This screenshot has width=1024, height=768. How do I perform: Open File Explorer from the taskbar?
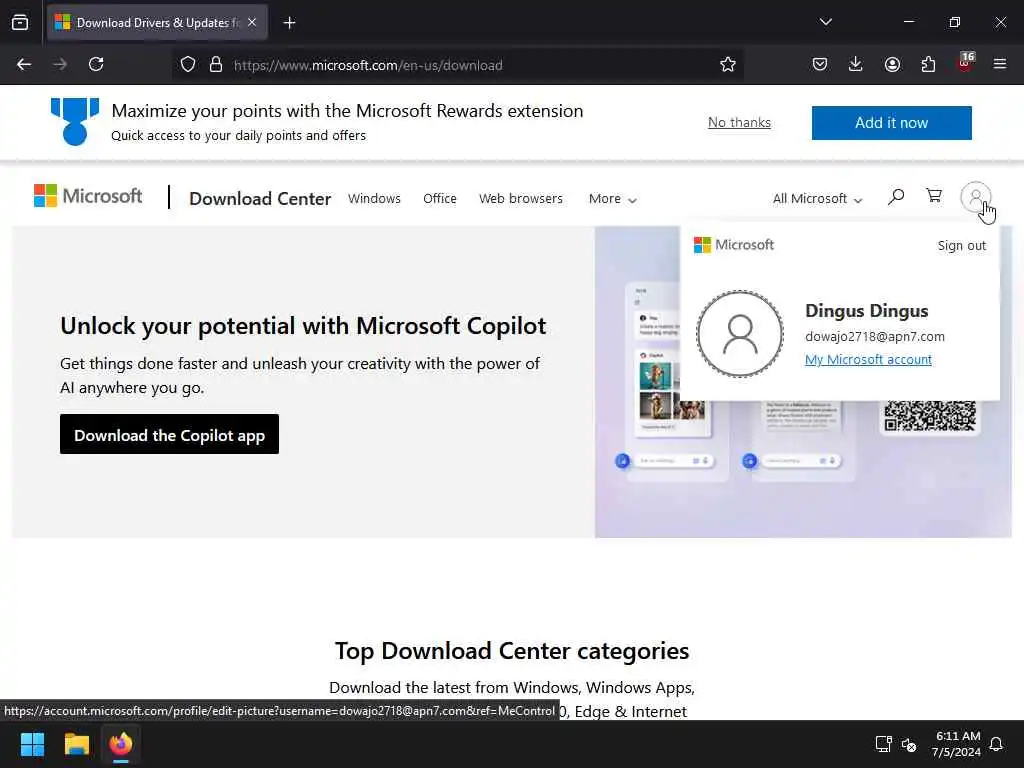(76, 744)
